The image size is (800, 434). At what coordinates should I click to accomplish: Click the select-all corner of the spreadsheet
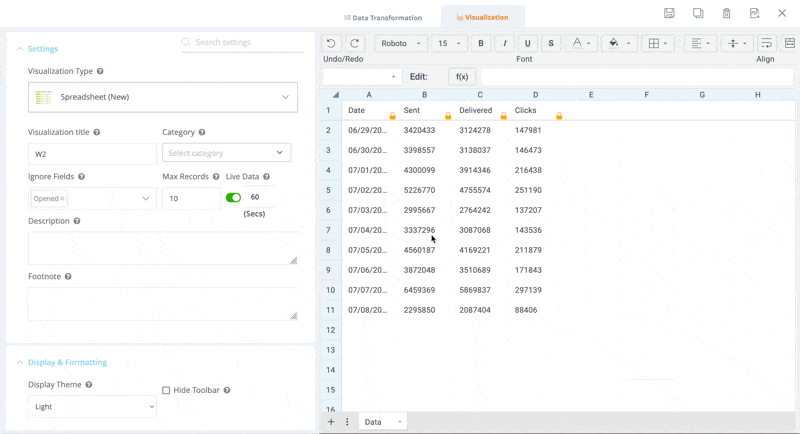335,95
